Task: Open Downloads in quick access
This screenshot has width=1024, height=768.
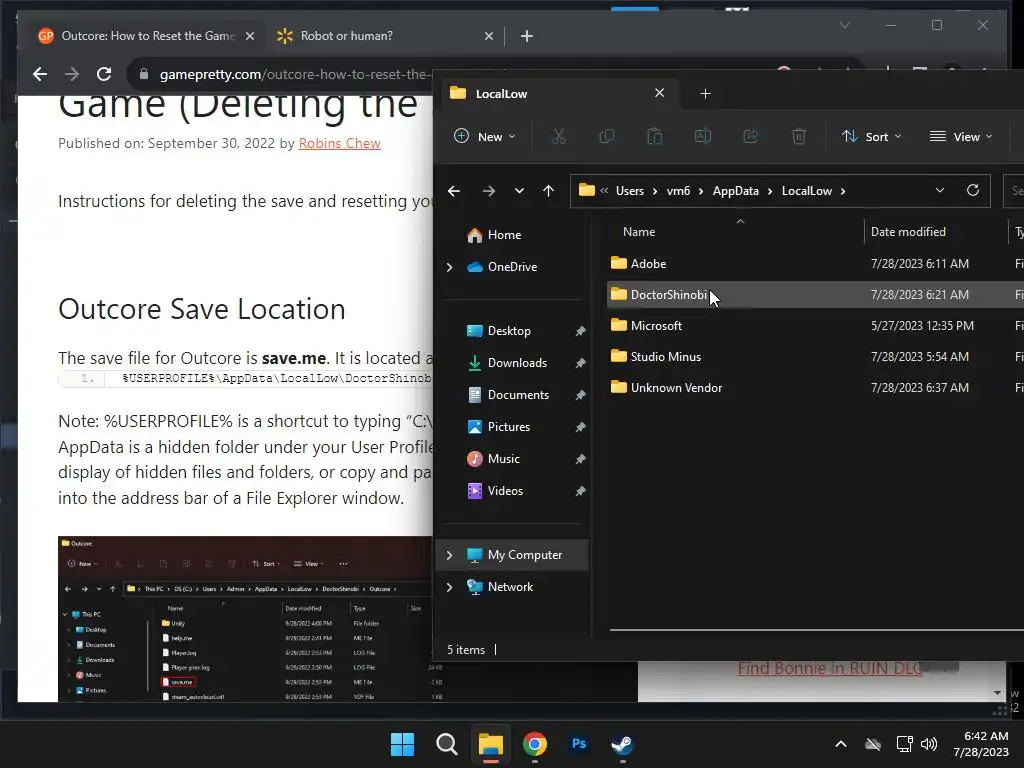Action: tap(508, 362)
